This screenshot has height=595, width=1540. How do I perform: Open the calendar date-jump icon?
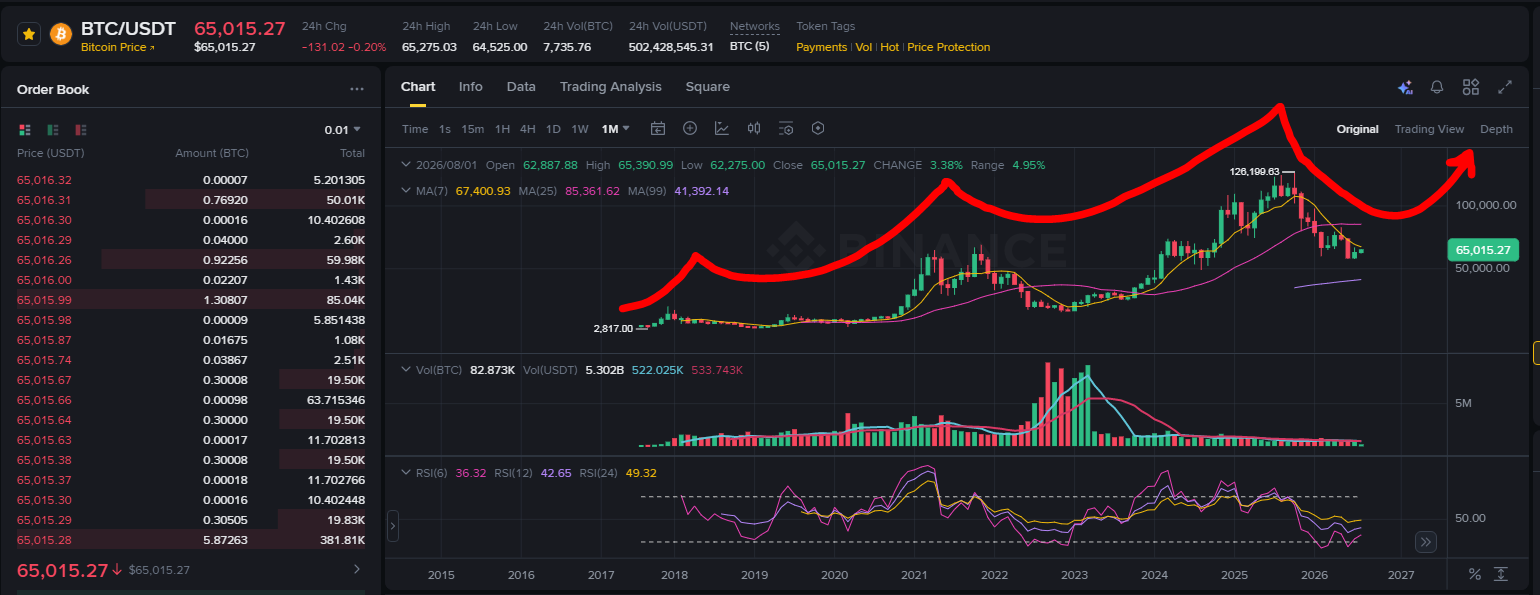click(x=658, y=128)
